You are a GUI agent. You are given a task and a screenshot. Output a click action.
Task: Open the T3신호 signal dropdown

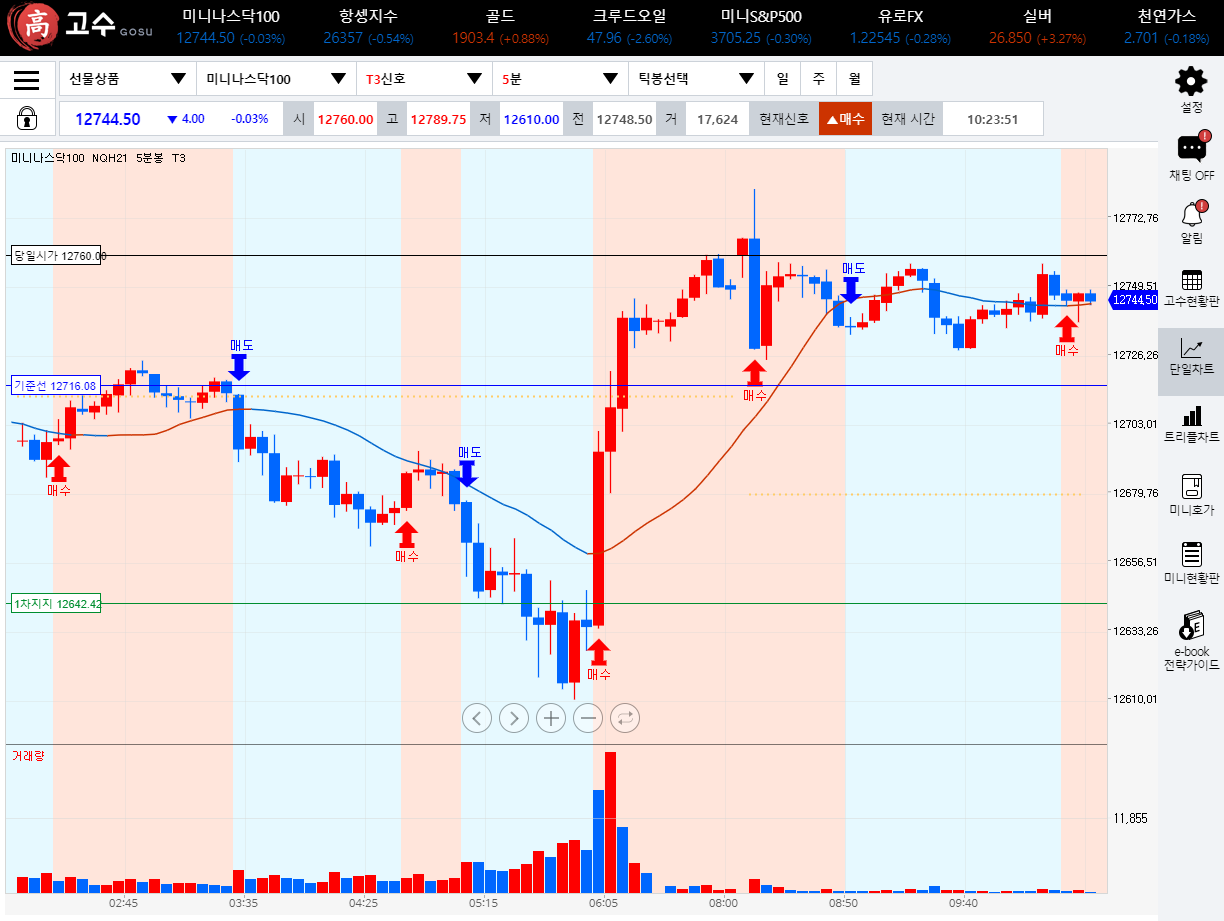tap(424, 79)
